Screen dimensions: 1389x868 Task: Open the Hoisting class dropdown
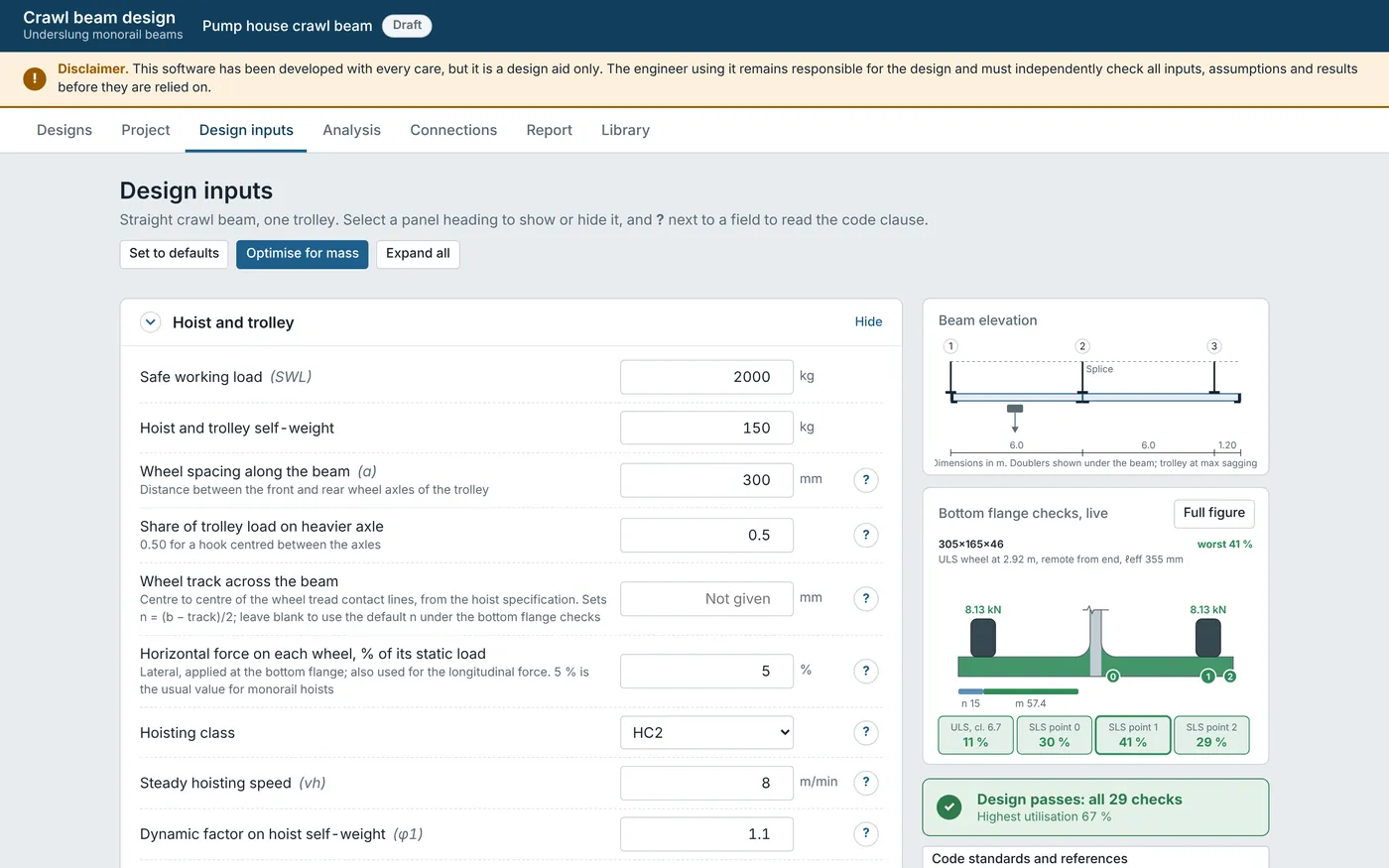pyautogui.click(x=706, y=732)
